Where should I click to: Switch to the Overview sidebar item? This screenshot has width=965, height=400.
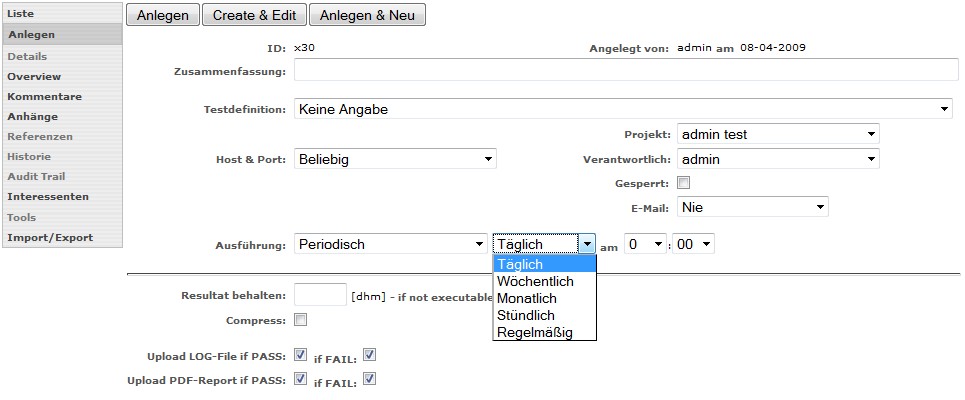click(34, 76)
